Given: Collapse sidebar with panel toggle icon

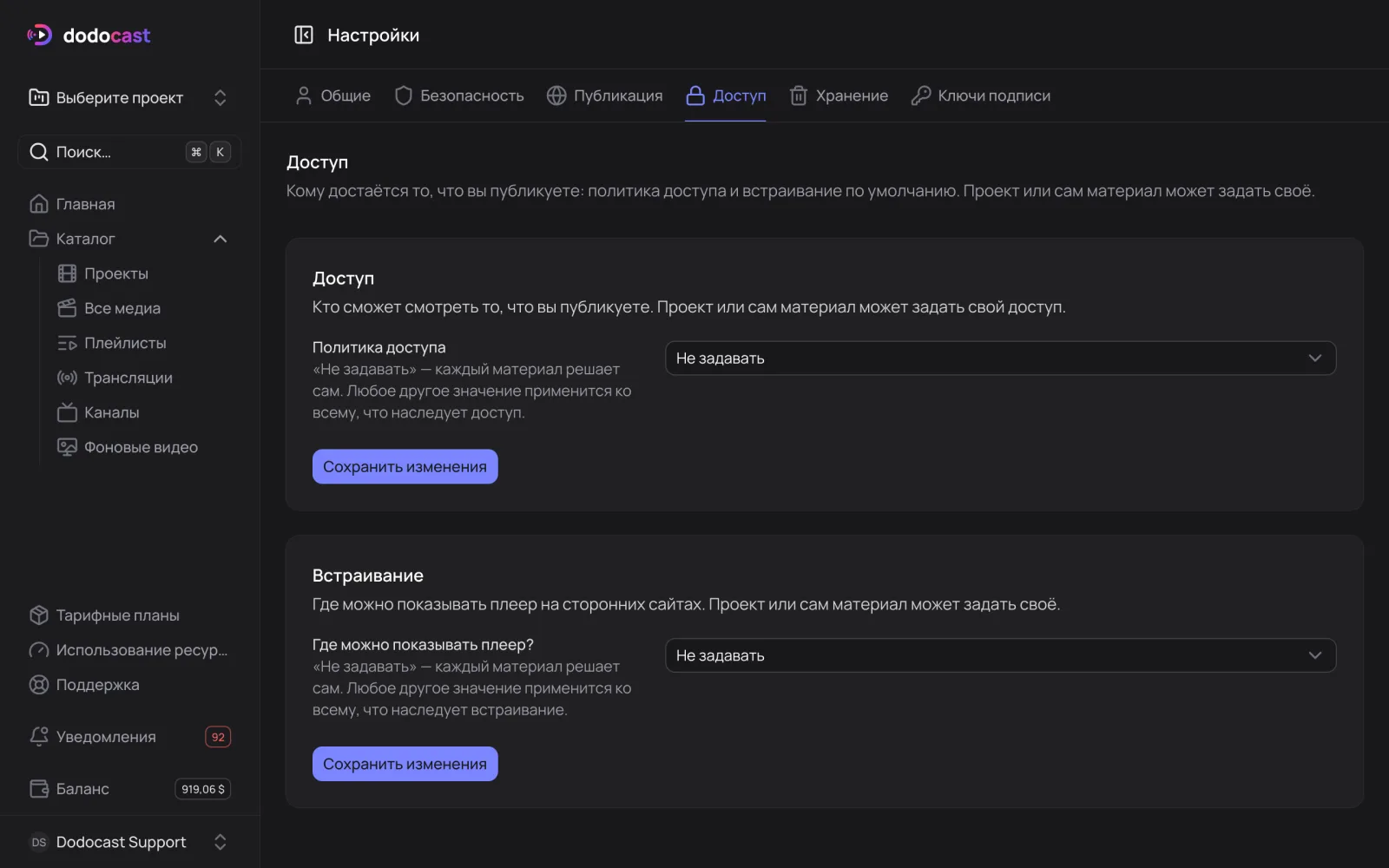Looking at the screenshot, I should (304, 35).
